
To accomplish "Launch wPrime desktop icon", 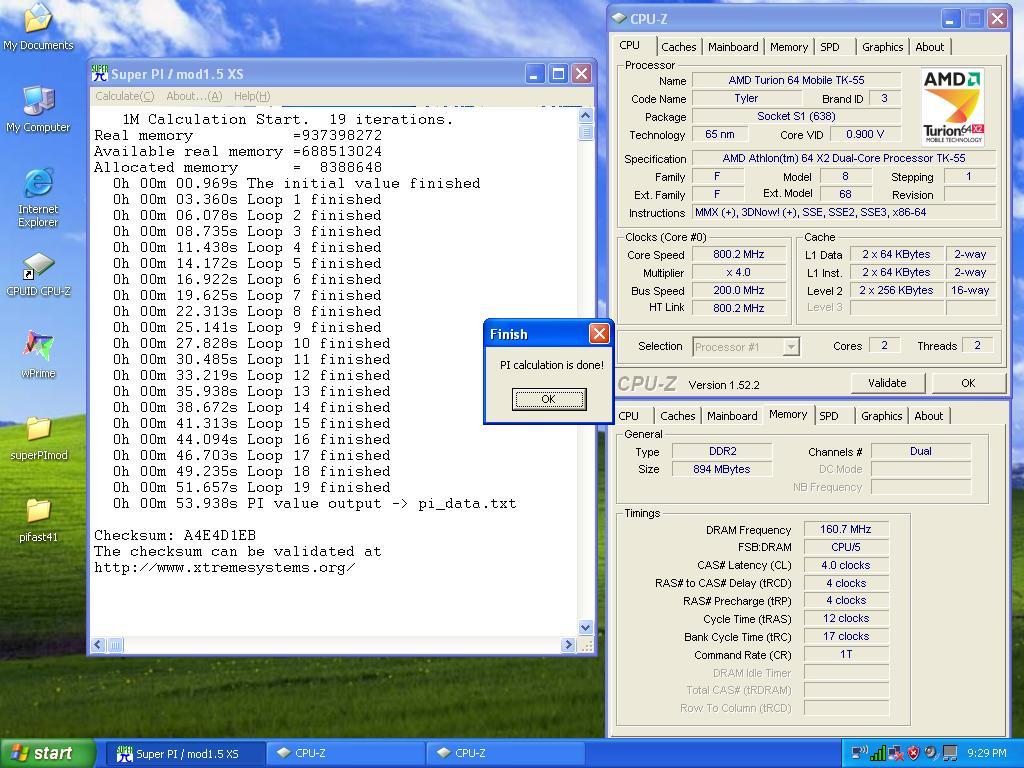I will 38,353.
